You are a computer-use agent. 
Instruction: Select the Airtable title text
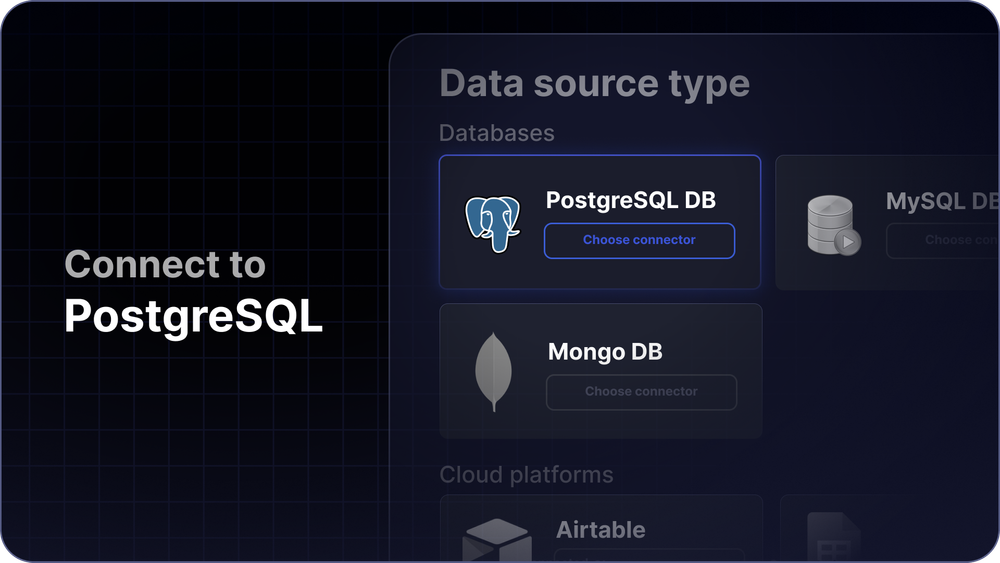coord(600,529)
